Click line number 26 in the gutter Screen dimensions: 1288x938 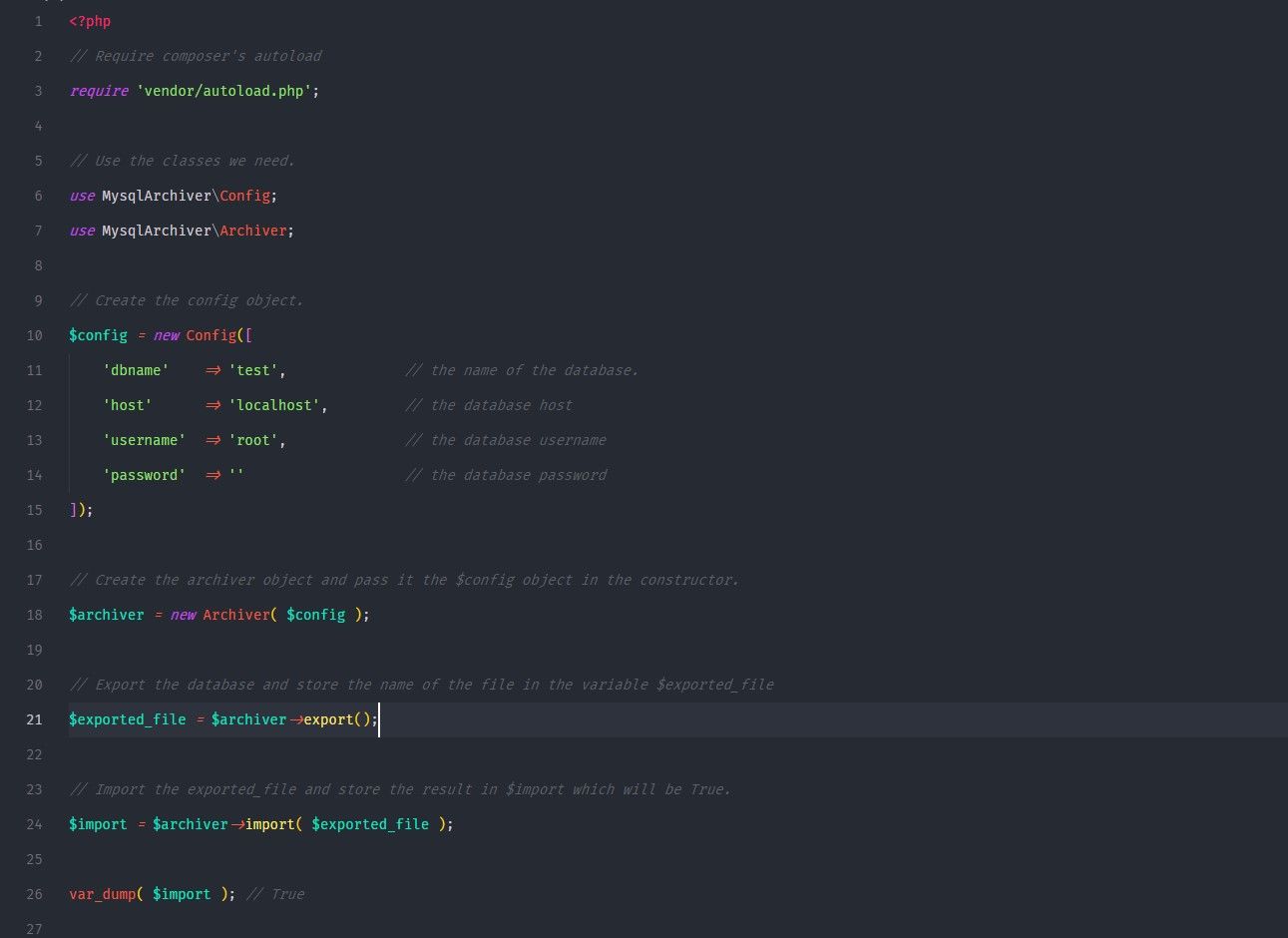[35, 894]
